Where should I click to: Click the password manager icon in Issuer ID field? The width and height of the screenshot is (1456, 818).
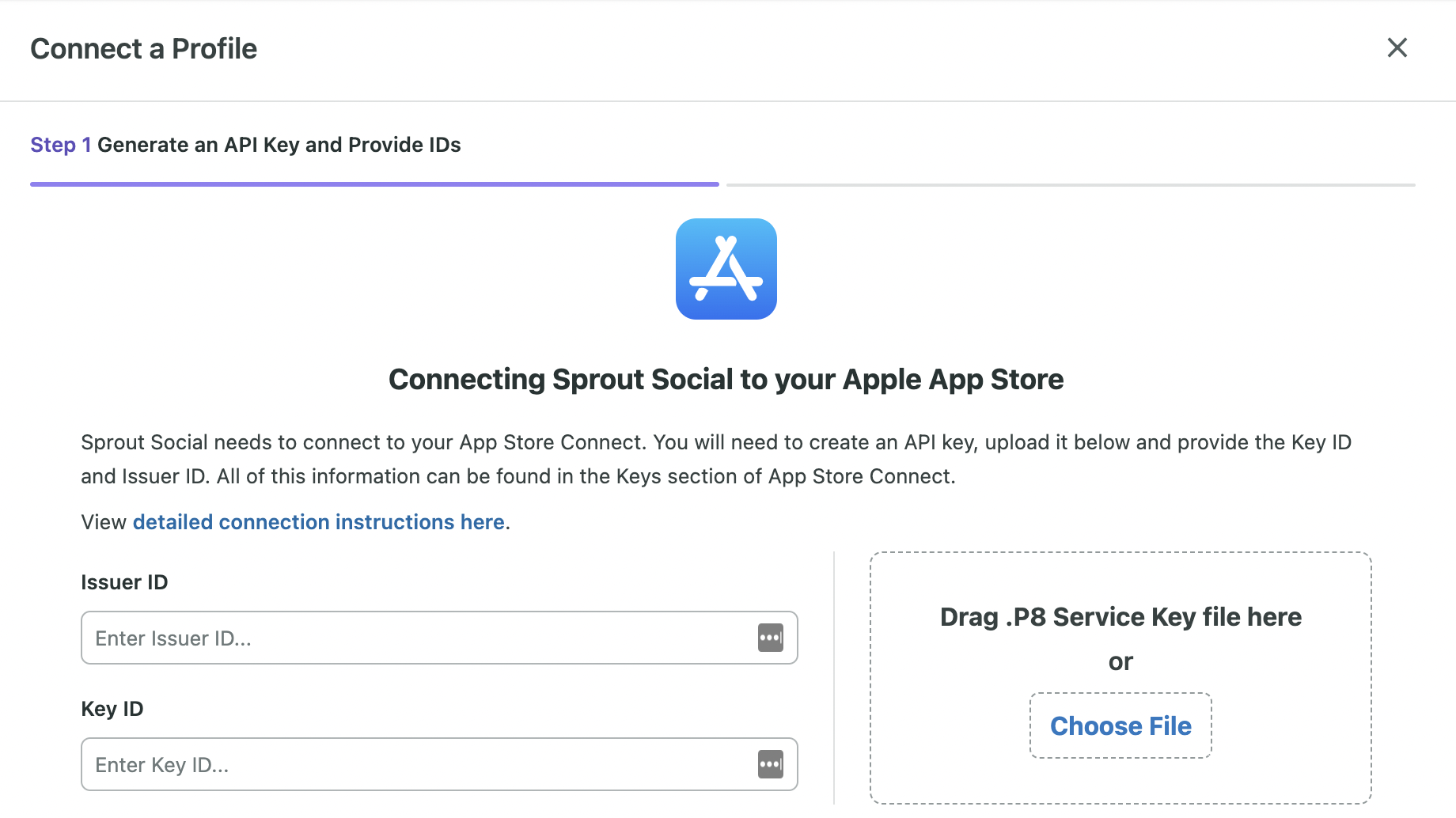tap(771, 638)
